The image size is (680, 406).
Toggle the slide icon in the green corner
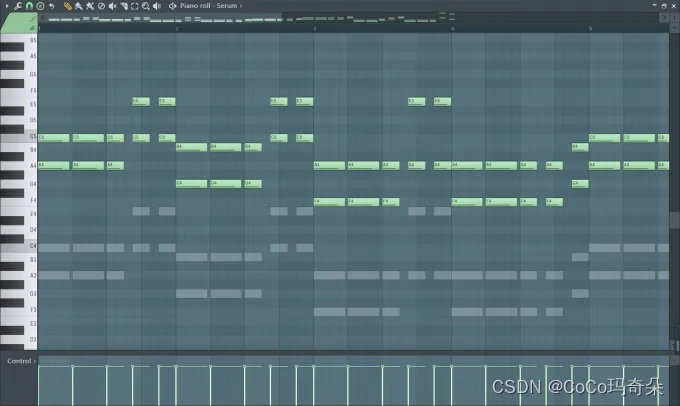pos(32,20)
